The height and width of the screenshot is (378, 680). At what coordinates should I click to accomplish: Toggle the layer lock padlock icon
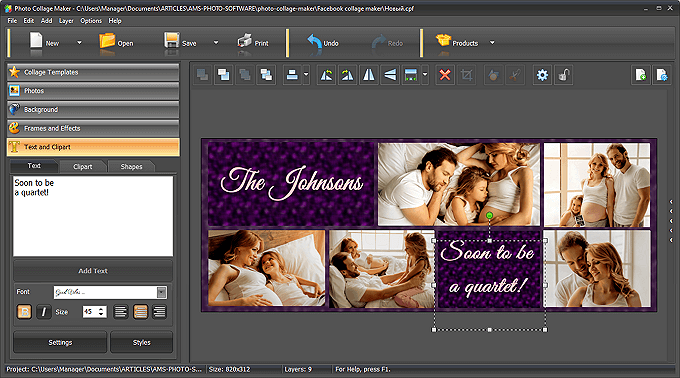[563, 75]
